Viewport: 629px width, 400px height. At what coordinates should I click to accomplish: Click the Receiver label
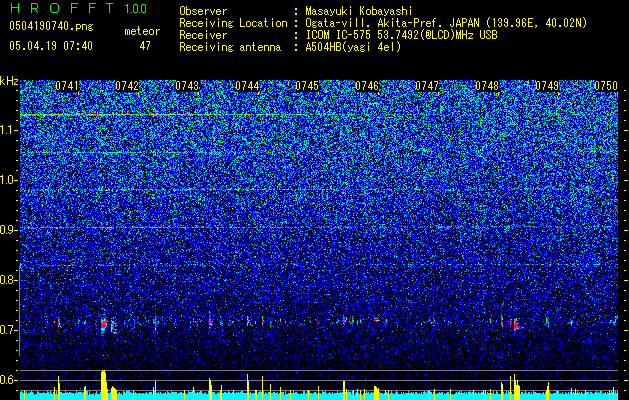(203, 35)
